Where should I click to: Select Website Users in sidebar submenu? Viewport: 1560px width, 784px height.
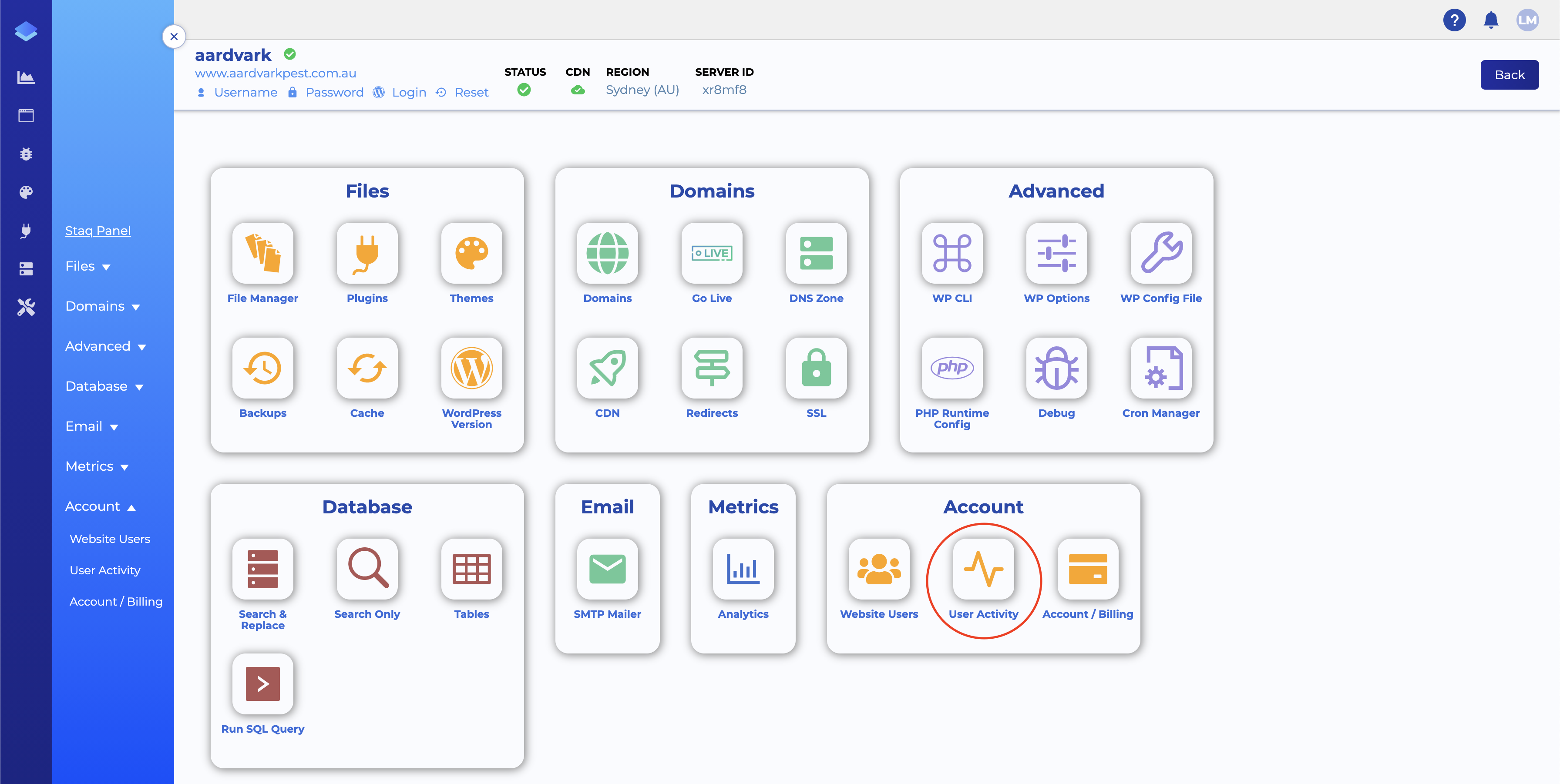[x=110, y=539]
